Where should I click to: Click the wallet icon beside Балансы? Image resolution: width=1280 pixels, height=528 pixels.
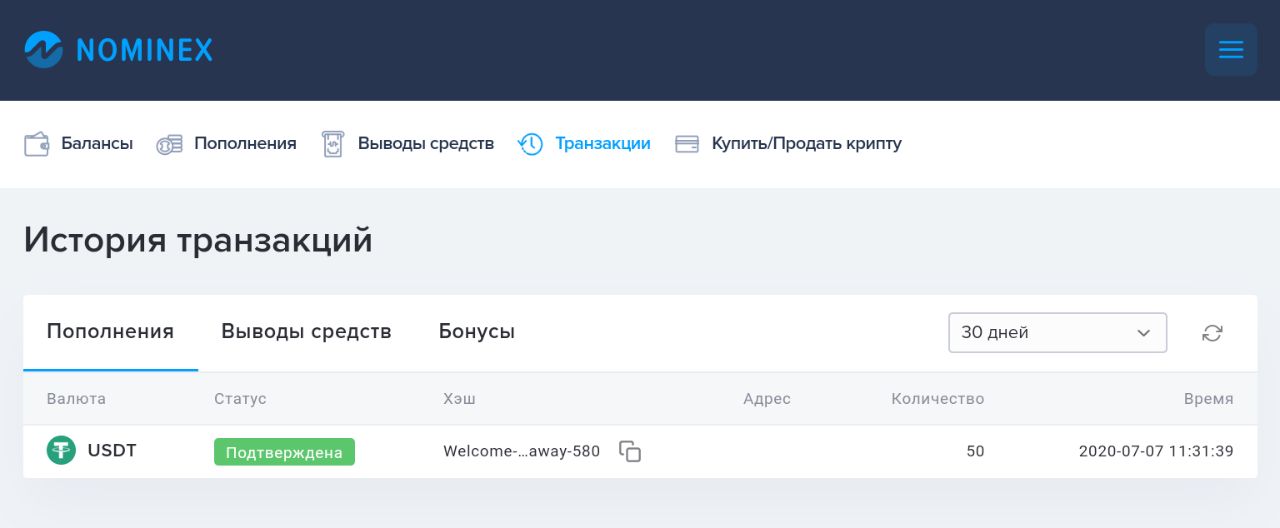point(37,144)
